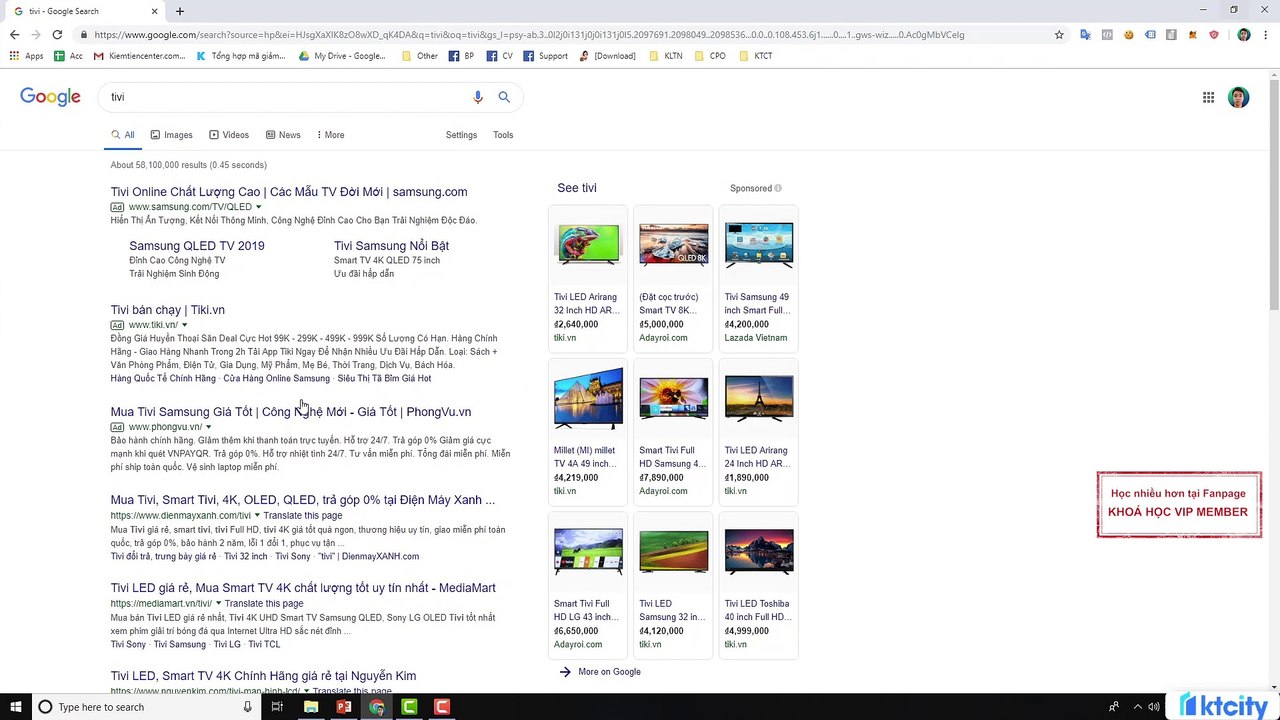Viewport: 1280px width, 720px height.
Task: Switch to Images results tab
Action: tap(171, 135)
